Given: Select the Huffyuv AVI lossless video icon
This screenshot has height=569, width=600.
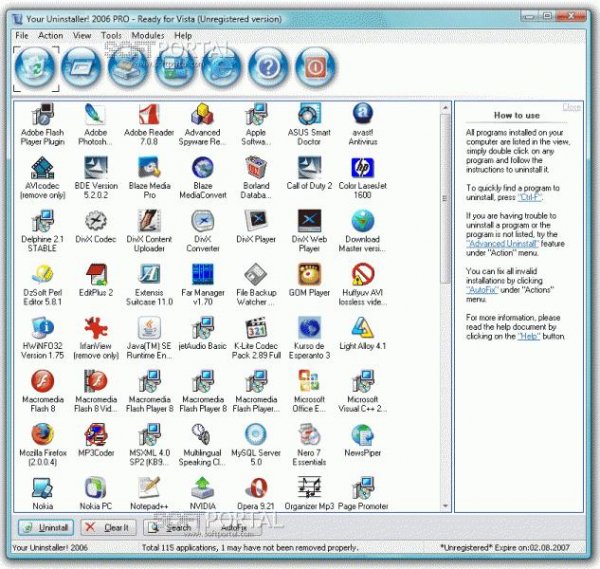Looking at the screenshot, I should [x=362, y=274].
